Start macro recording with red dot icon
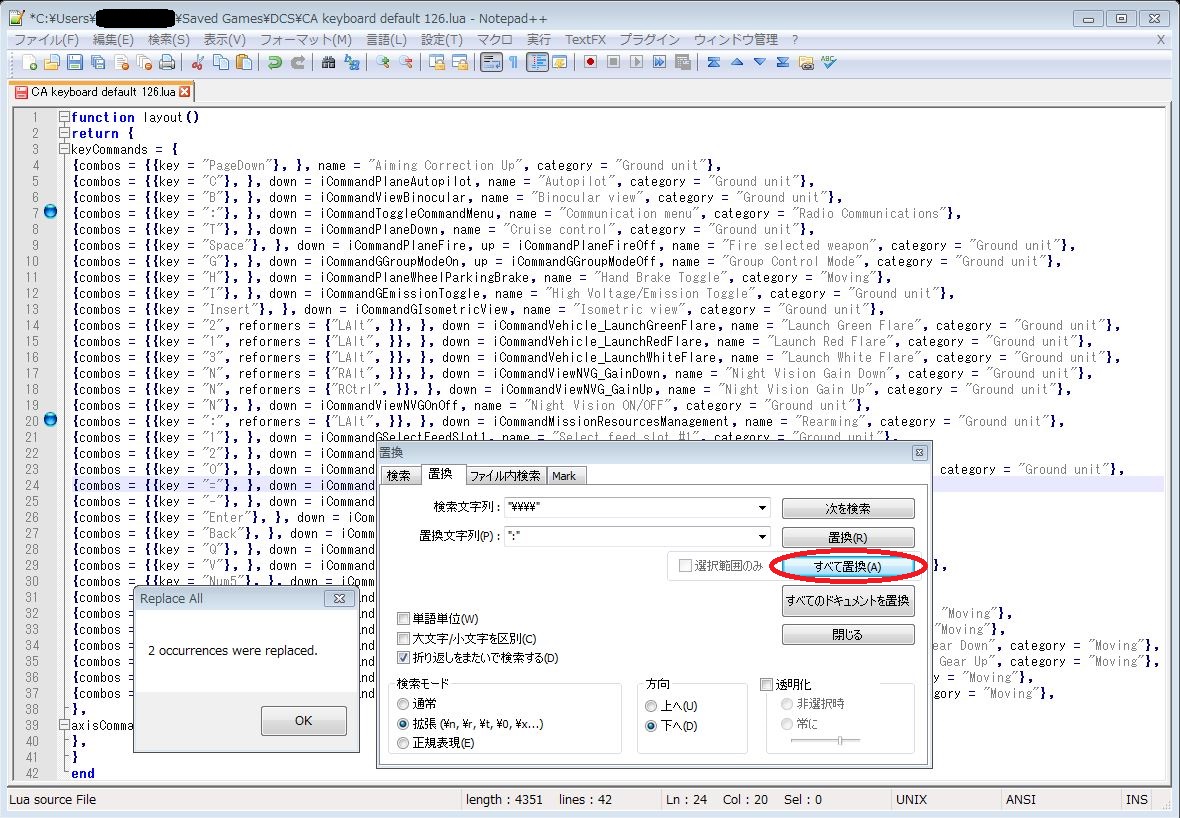1180x818 pixels. [x=591, y=62]
